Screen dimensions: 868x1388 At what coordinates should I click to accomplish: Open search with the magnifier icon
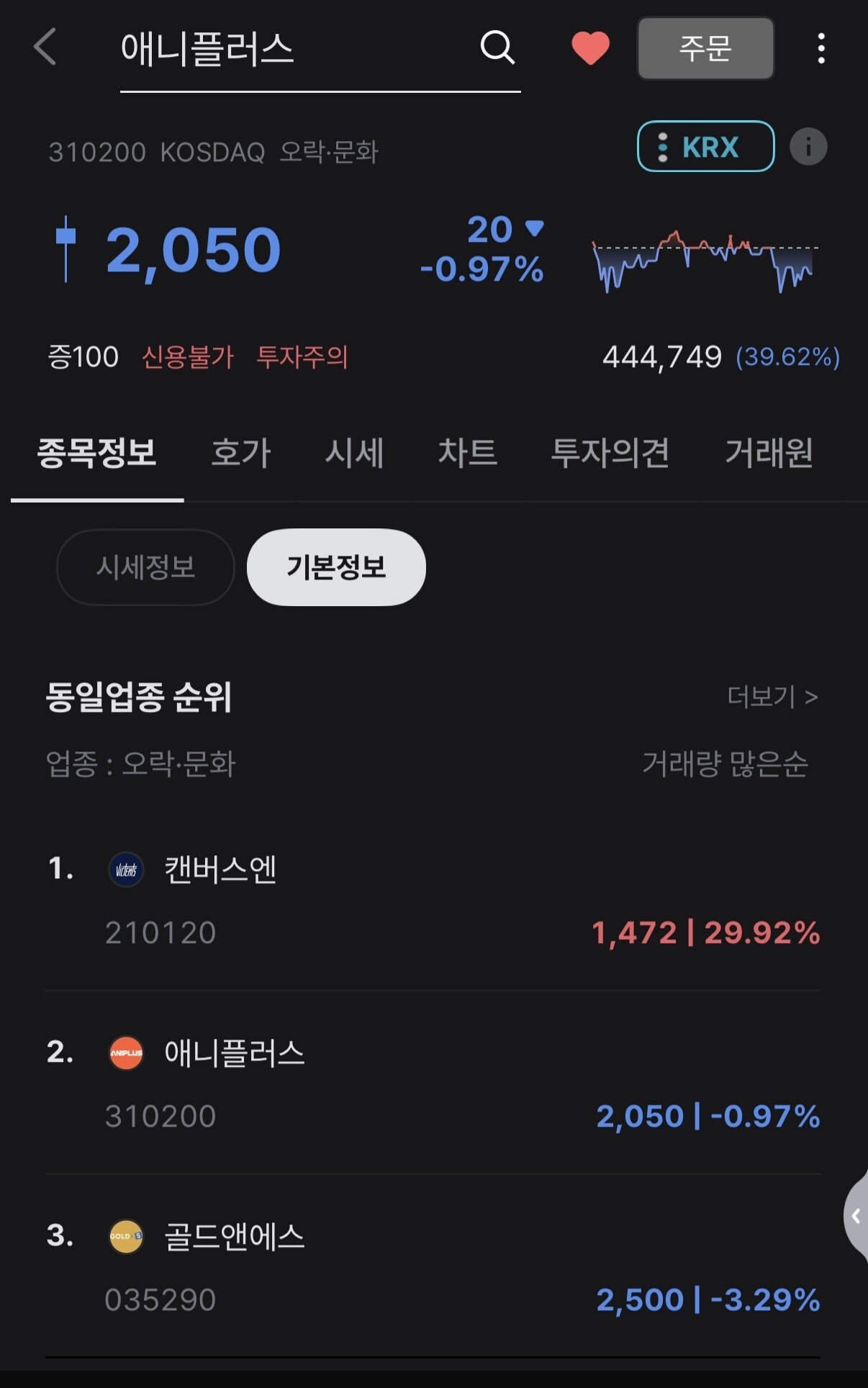tap(497, 48)
